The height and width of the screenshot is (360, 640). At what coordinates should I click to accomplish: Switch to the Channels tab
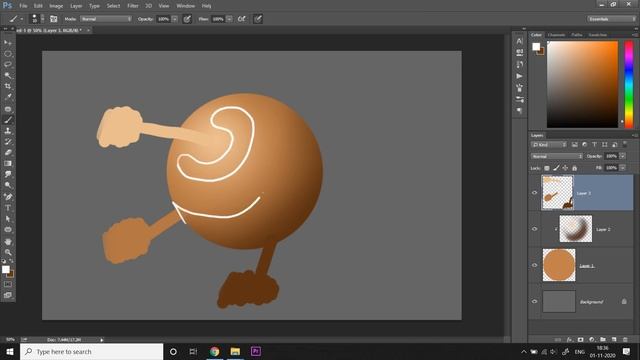coord(556,35)
